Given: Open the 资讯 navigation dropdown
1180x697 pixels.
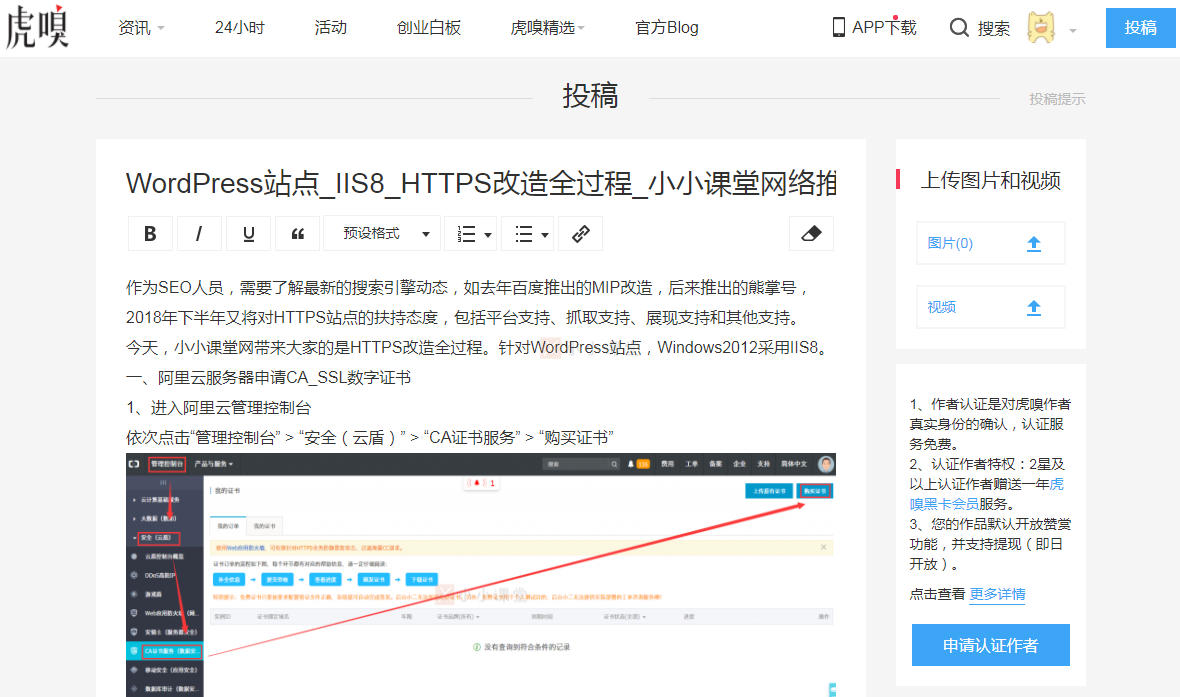Looking at the screenshot, I should pos(141,28).
